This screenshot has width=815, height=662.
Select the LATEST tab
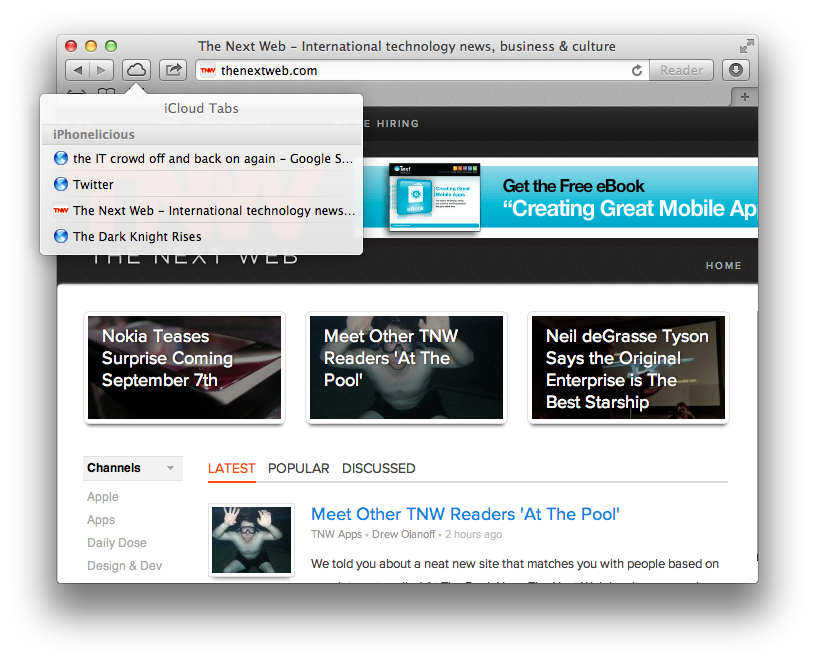231,469
